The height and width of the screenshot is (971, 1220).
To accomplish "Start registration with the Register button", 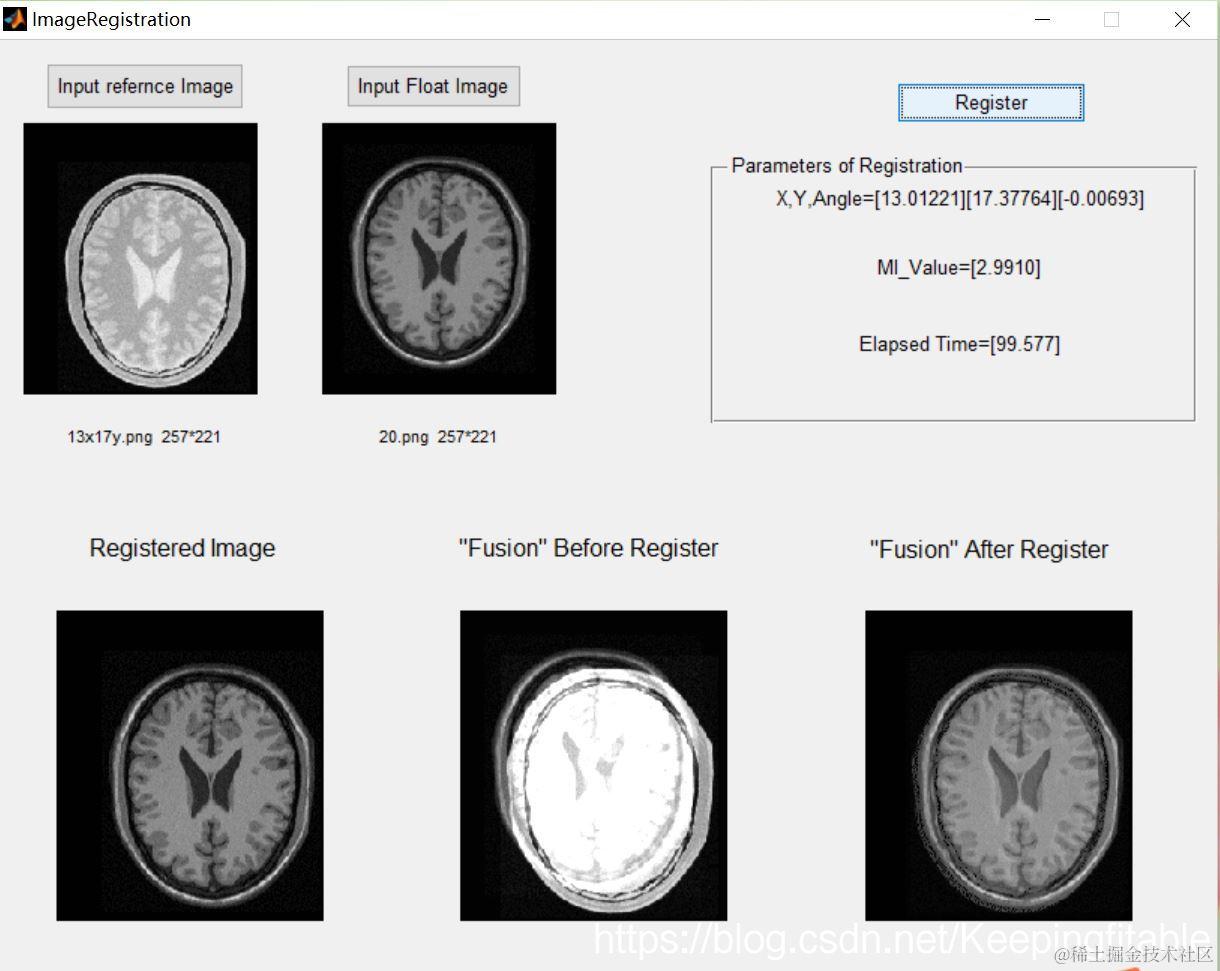I will pyautogui.click(x=991, y=102).
